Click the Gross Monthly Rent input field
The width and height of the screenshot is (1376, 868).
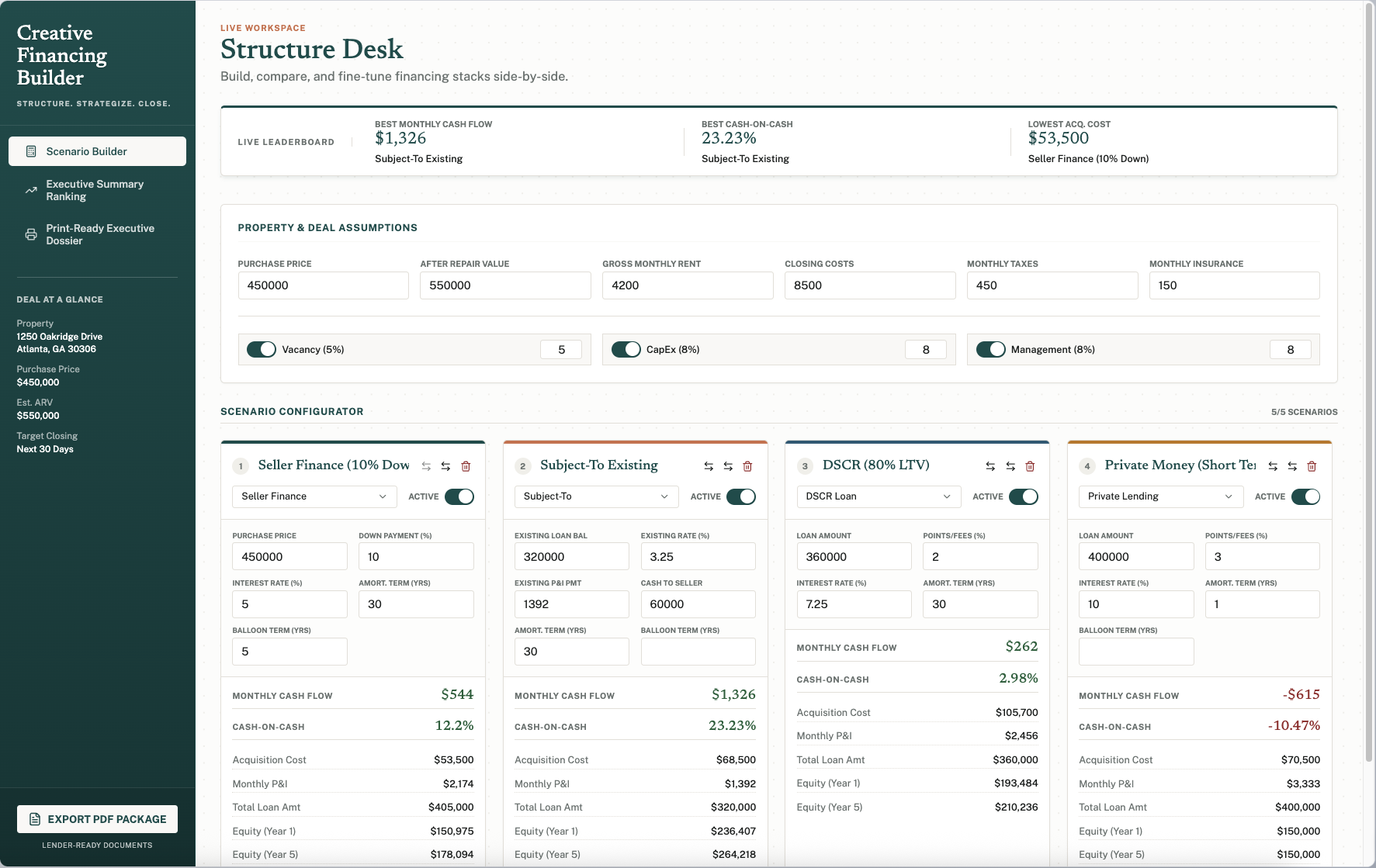688,285
